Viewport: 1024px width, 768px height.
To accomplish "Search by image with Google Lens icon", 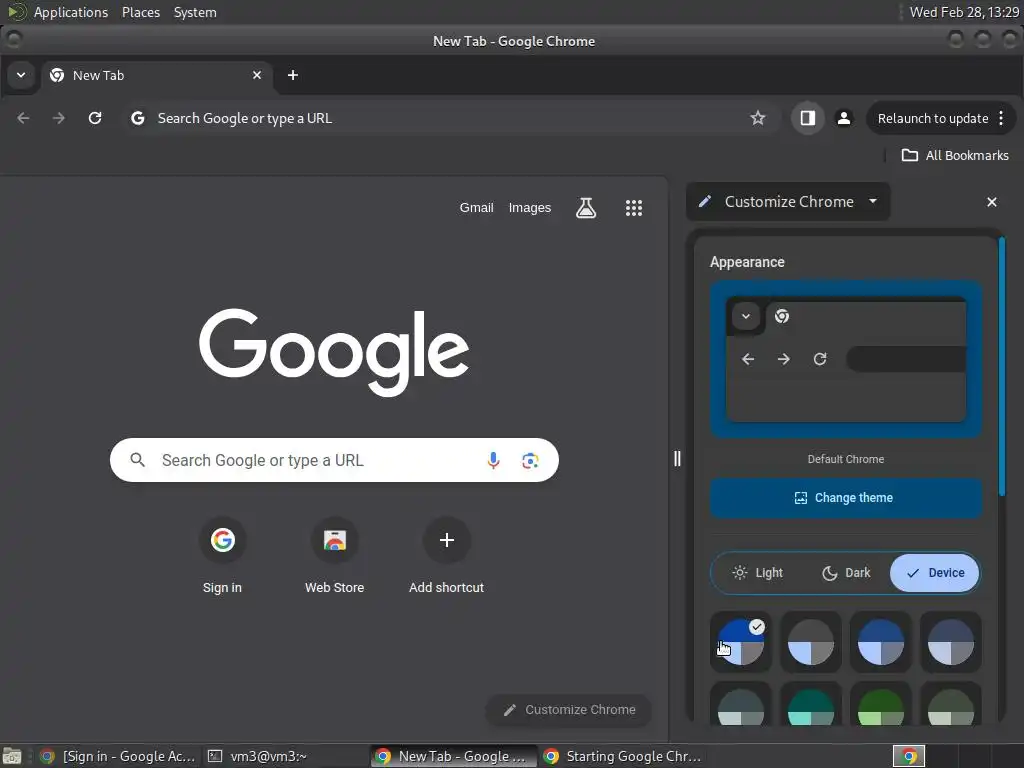I will [x=530, y=460].
